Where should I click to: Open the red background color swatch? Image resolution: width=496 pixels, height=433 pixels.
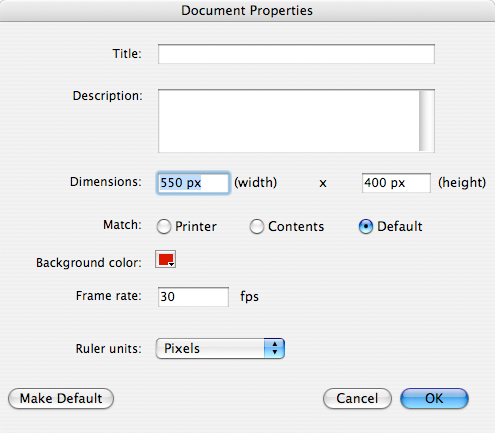[165, 259]
